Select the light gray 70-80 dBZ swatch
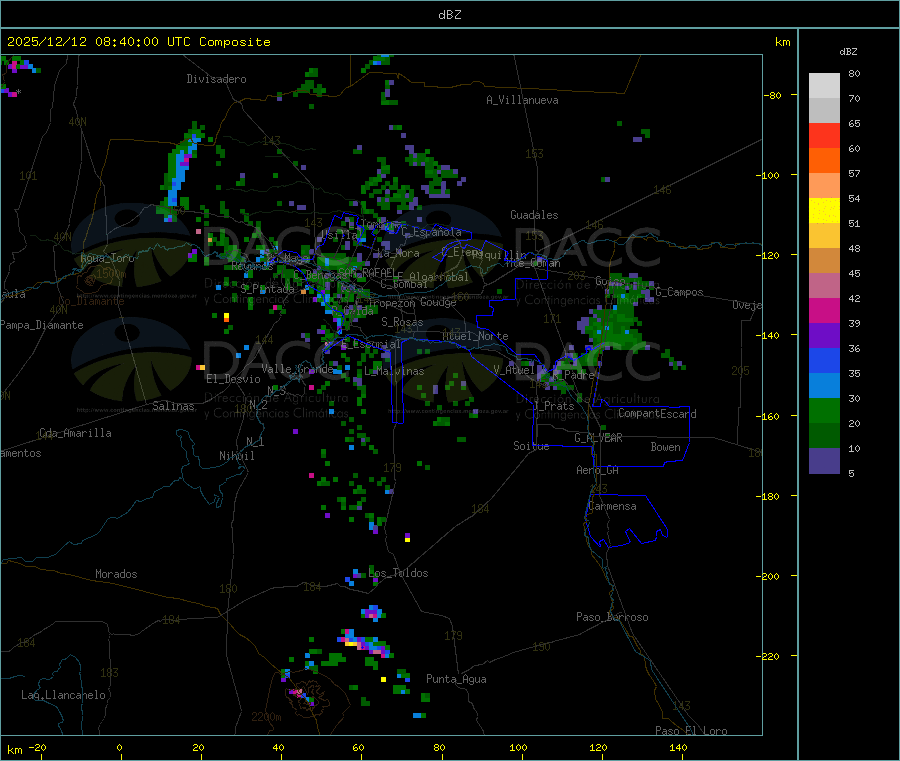 point(824,86)
